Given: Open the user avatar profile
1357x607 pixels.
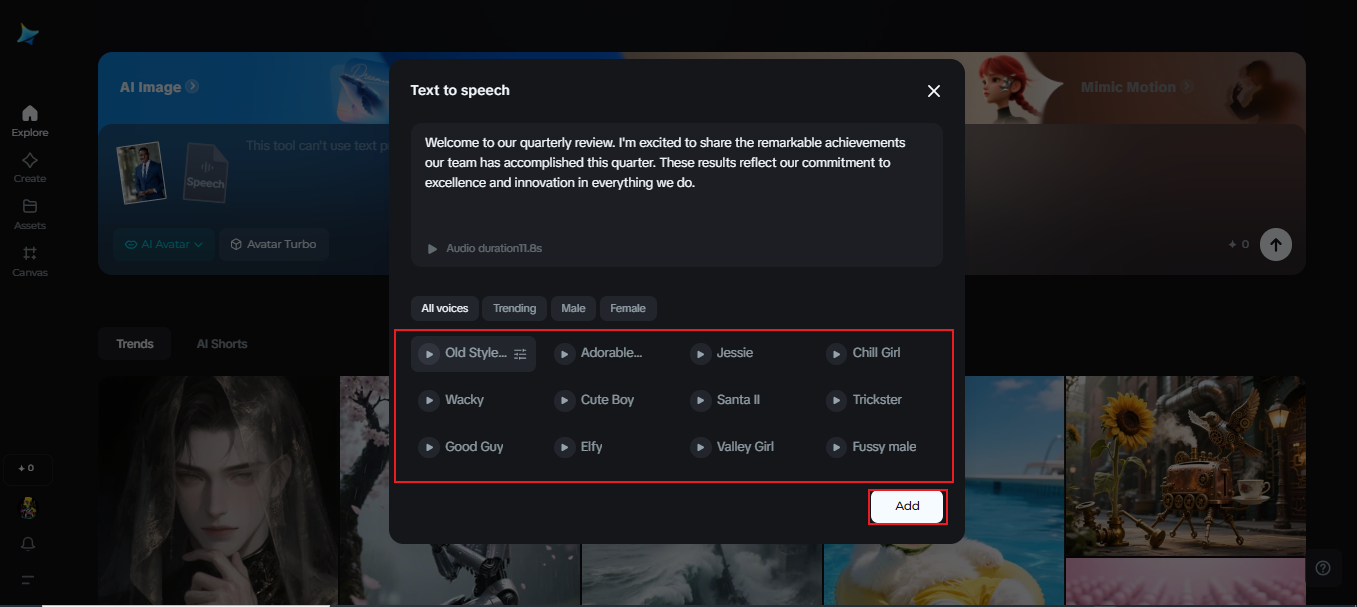Looking at the screenshot, I should [x=28, y=508].
